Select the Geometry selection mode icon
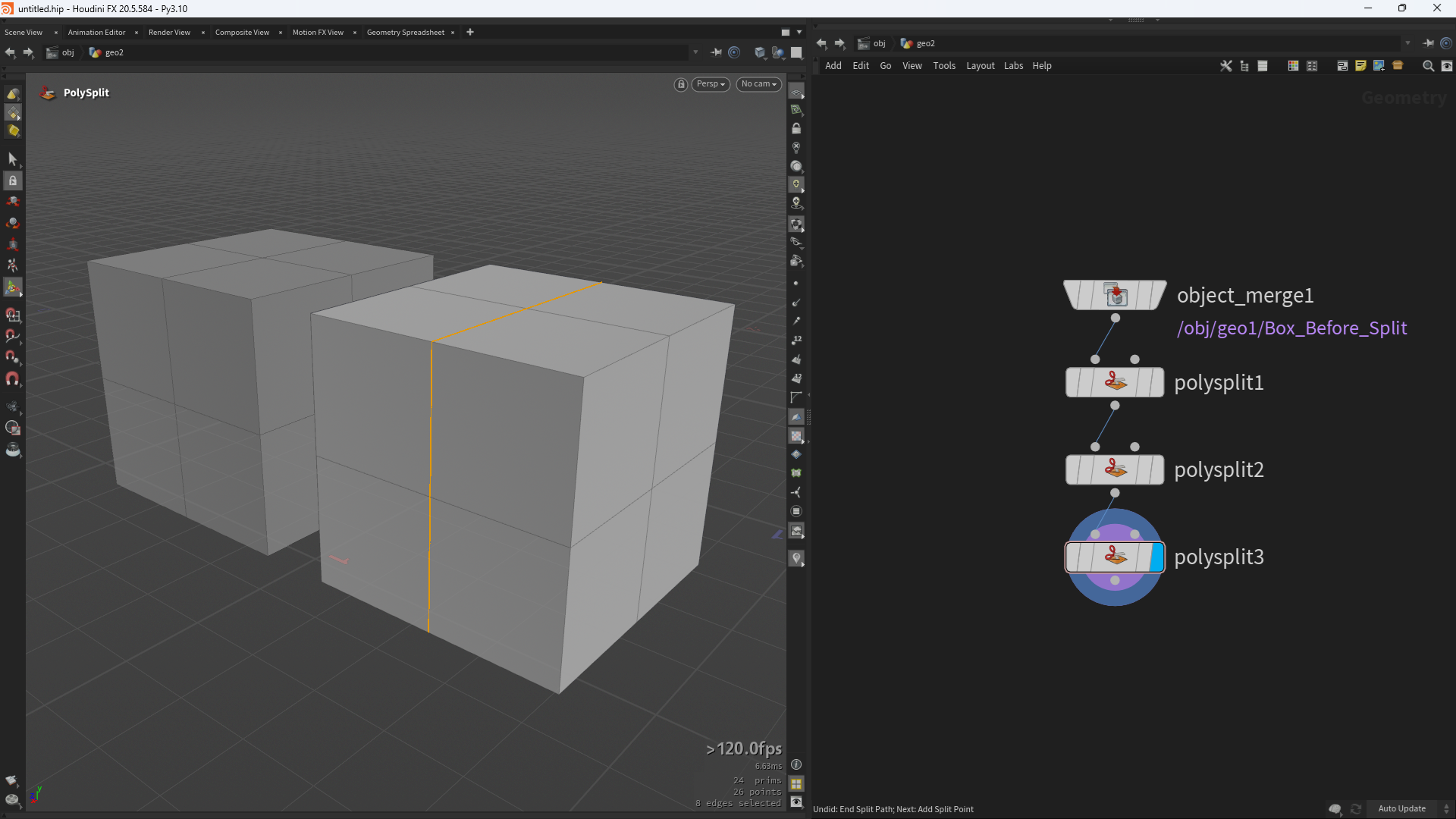Viewport: 1456px width, 819px height. [x=12, y=112]
